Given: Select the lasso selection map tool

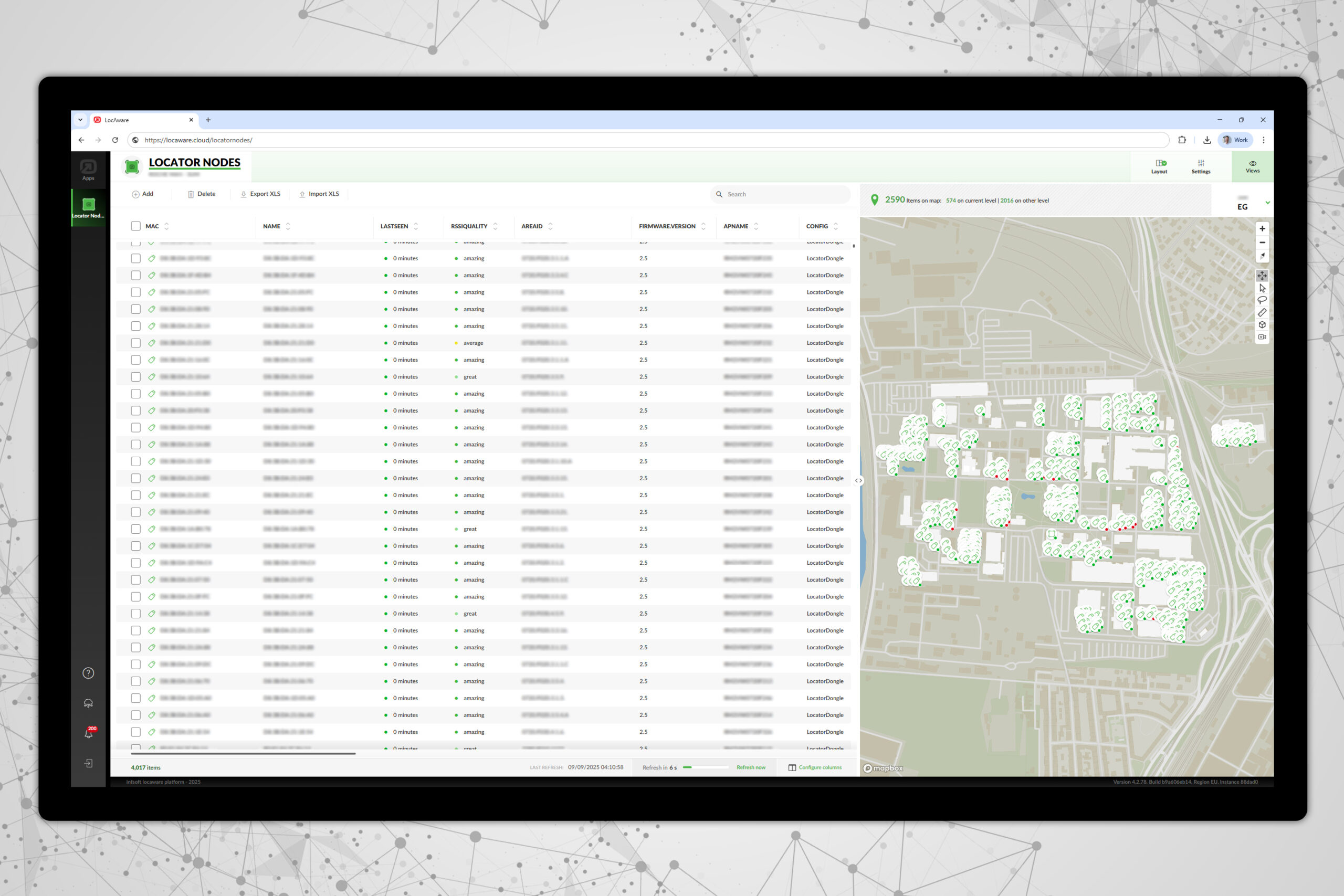Looking at the screenshot, I should click(x=1262, y=300).
